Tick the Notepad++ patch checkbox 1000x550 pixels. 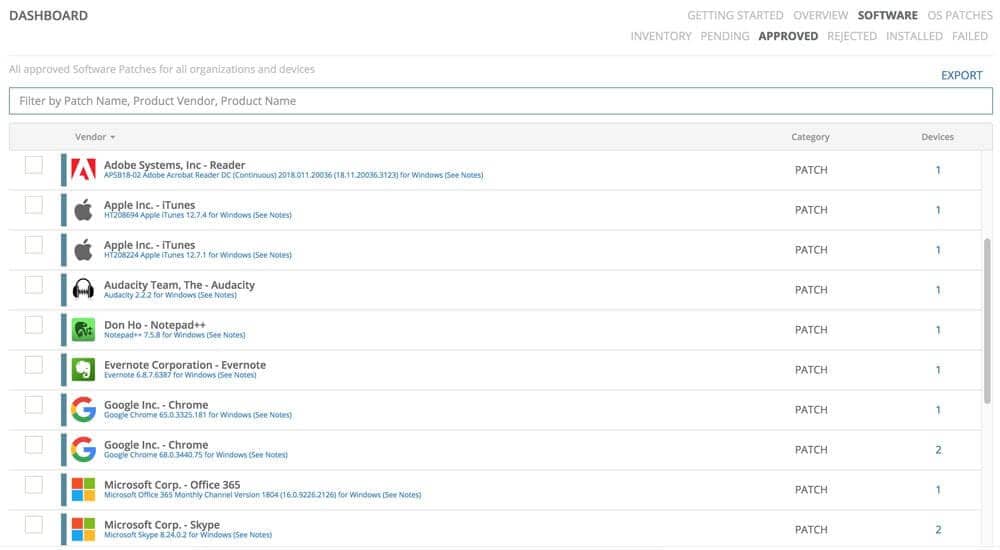[34, 325]
